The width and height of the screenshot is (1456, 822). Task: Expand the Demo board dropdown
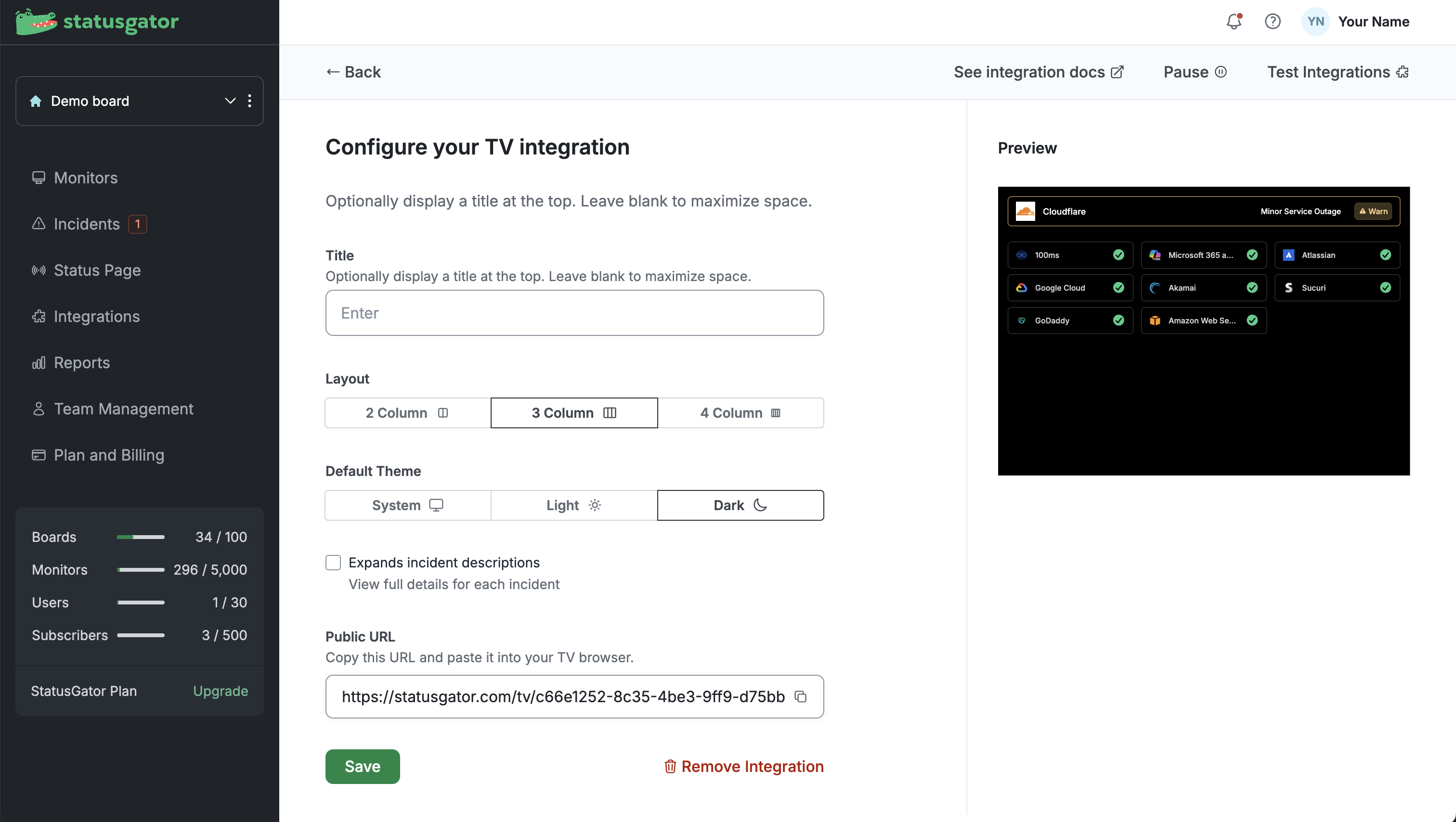pyautogui.click(x=230, y=101)
